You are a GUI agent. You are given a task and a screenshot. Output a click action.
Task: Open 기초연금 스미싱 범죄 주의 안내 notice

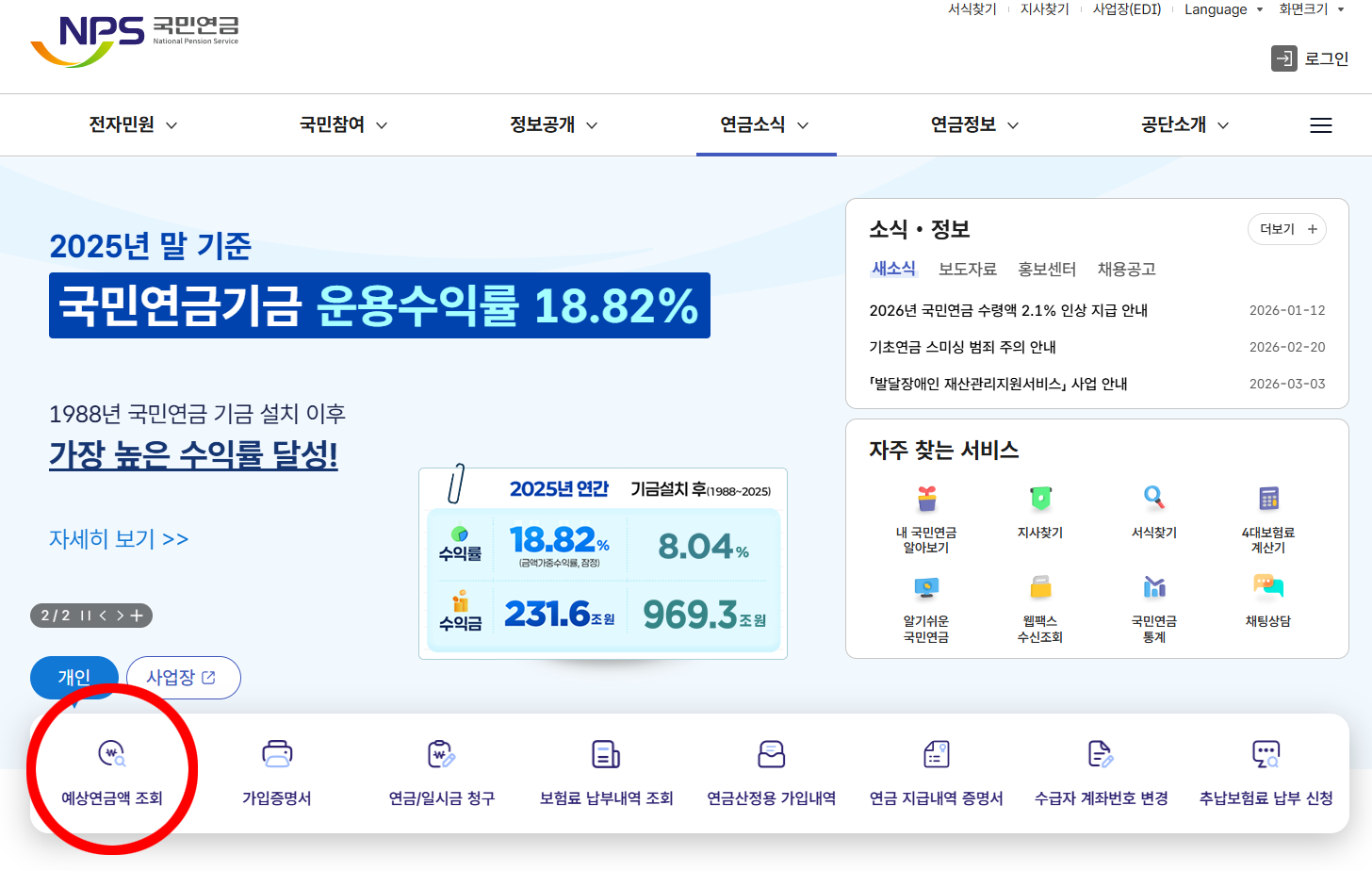coord(962,347)
